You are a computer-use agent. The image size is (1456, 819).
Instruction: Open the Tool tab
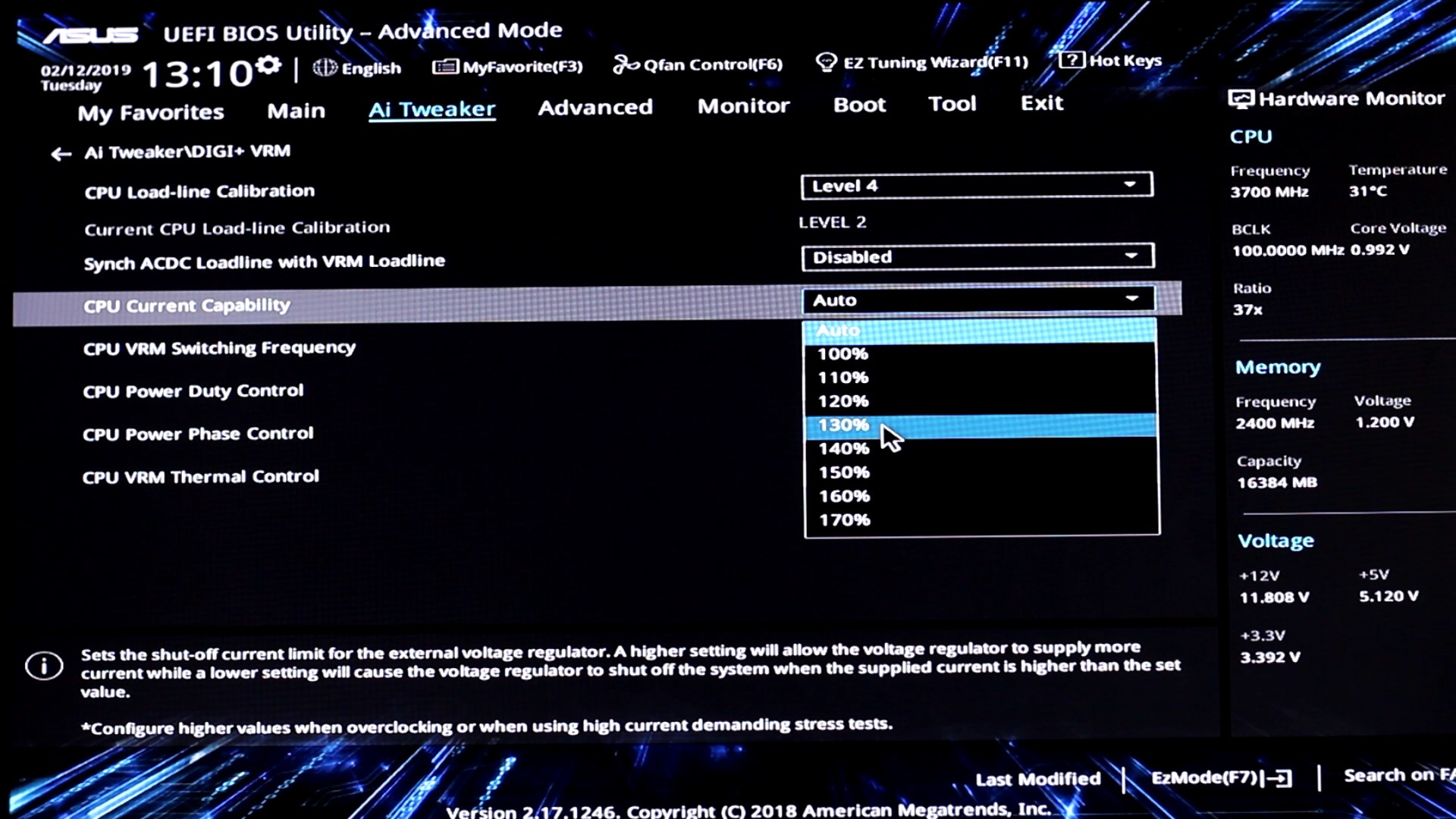click(x=952, y=103)
